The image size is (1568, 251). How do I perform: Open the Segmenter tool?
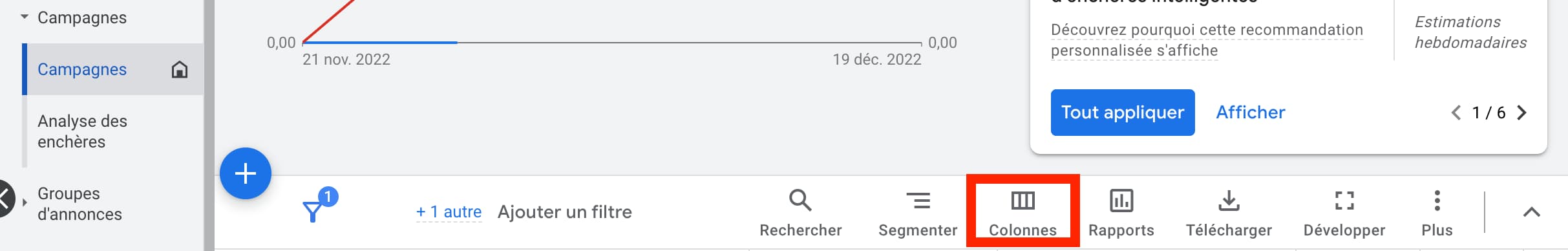tap(918, 213)
